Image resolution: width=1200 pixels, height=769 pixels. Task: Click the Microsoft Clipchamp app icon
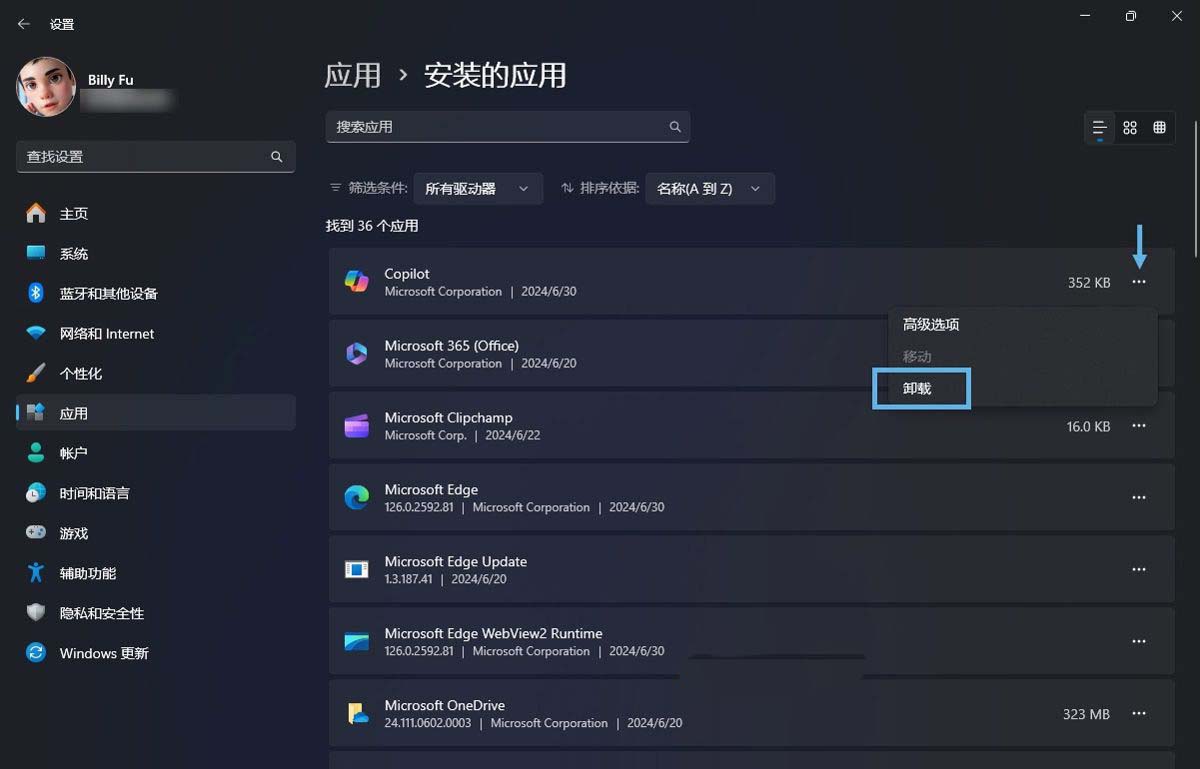click(x=357, y=426)
